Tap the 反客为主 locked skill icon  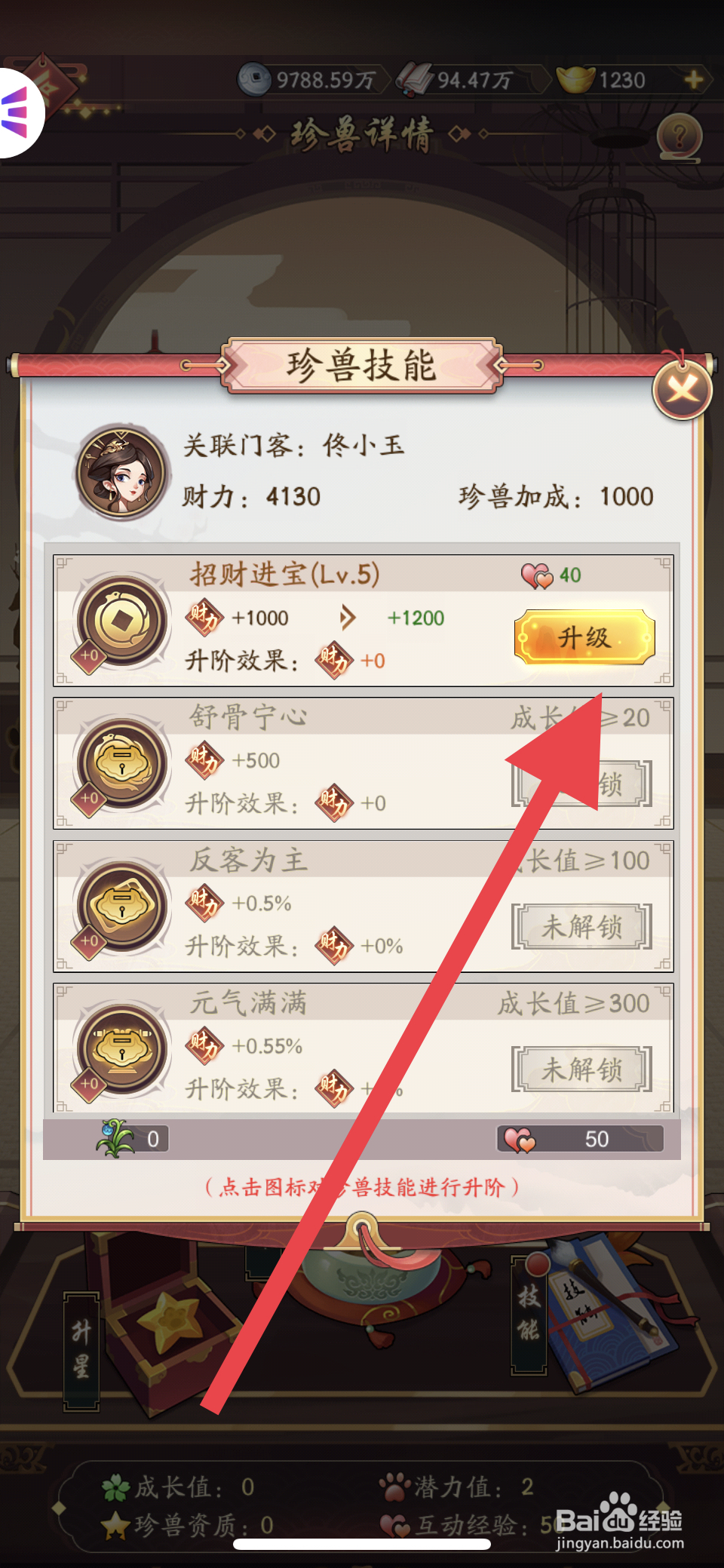coord(123,906)
